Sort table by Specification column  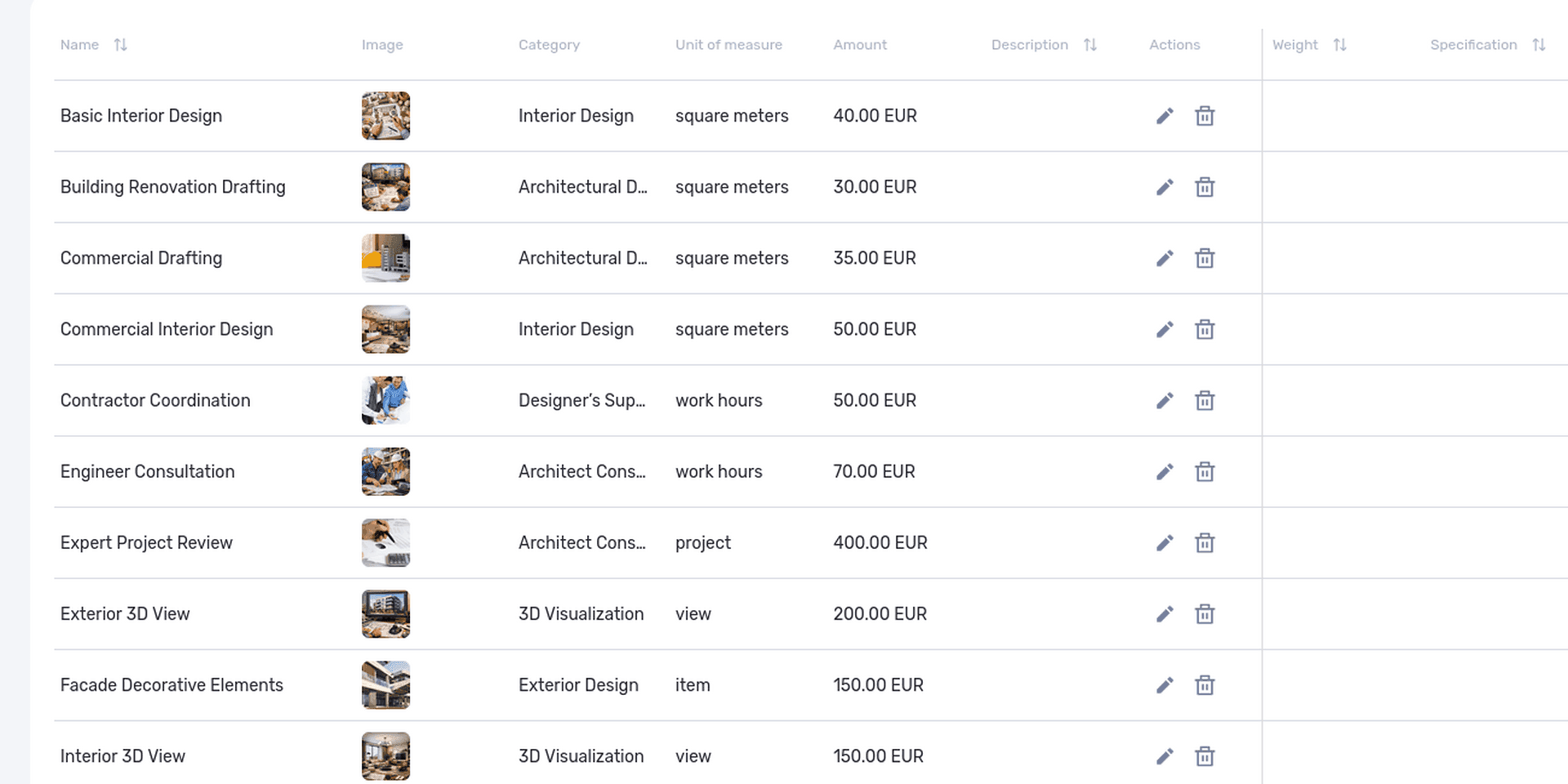click(1539, 45)
